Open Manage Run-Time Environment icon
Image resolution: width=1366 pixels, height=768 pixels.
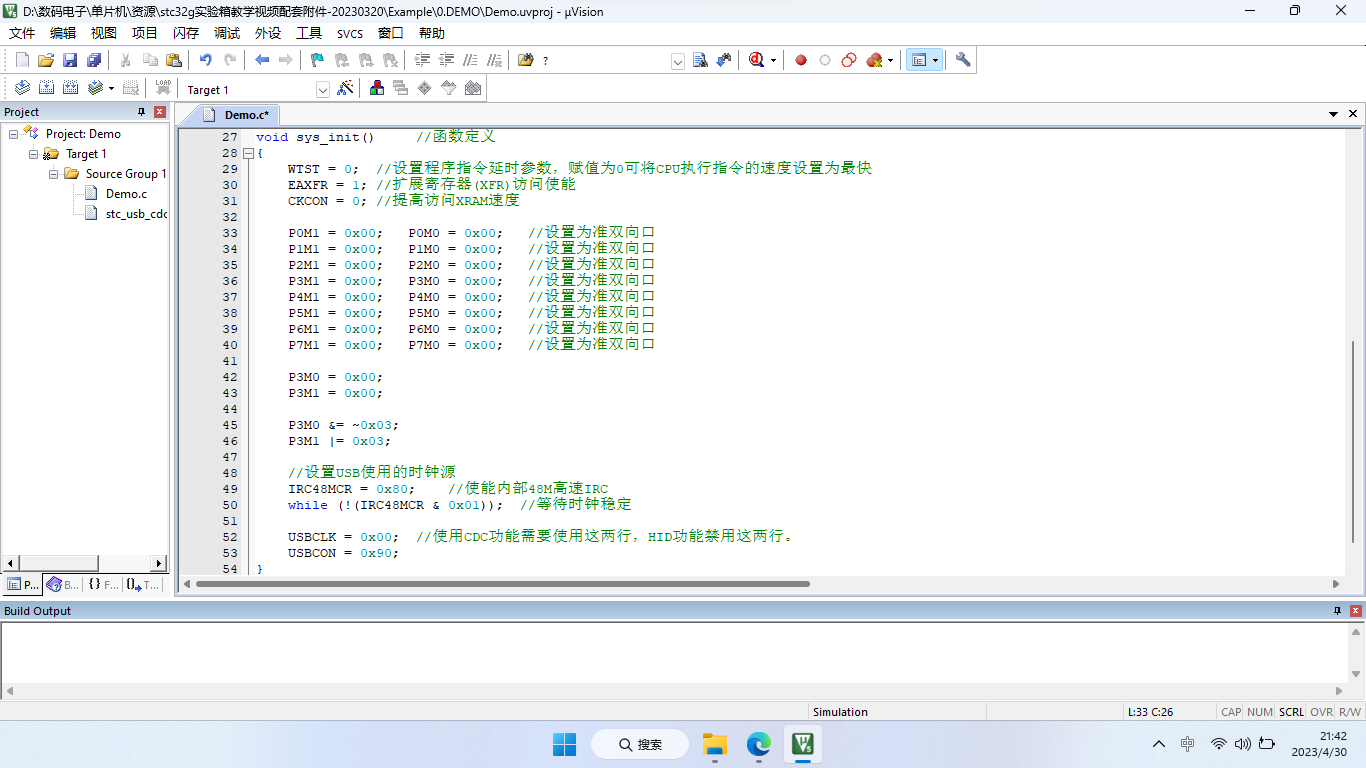tap(425, 88)
